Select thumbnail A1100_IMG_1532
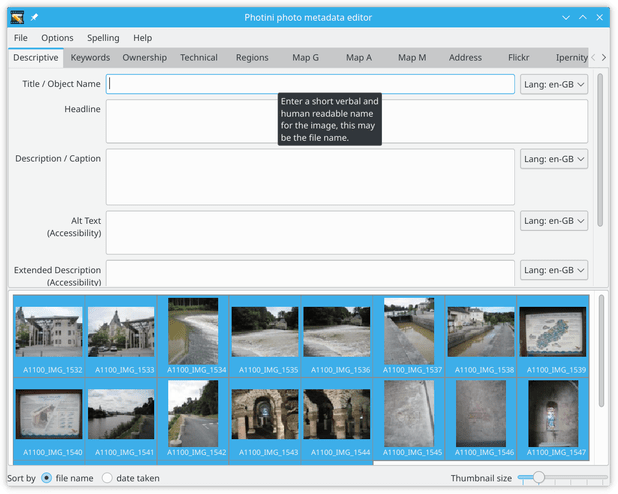The image size is (618, 494). pos(49,336)
